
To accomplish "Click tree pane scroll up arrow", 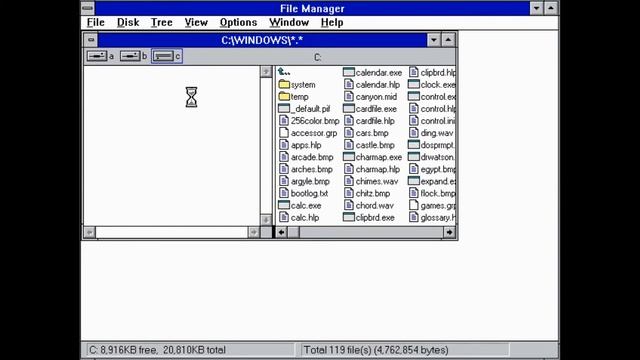I will tap(266, 72).
